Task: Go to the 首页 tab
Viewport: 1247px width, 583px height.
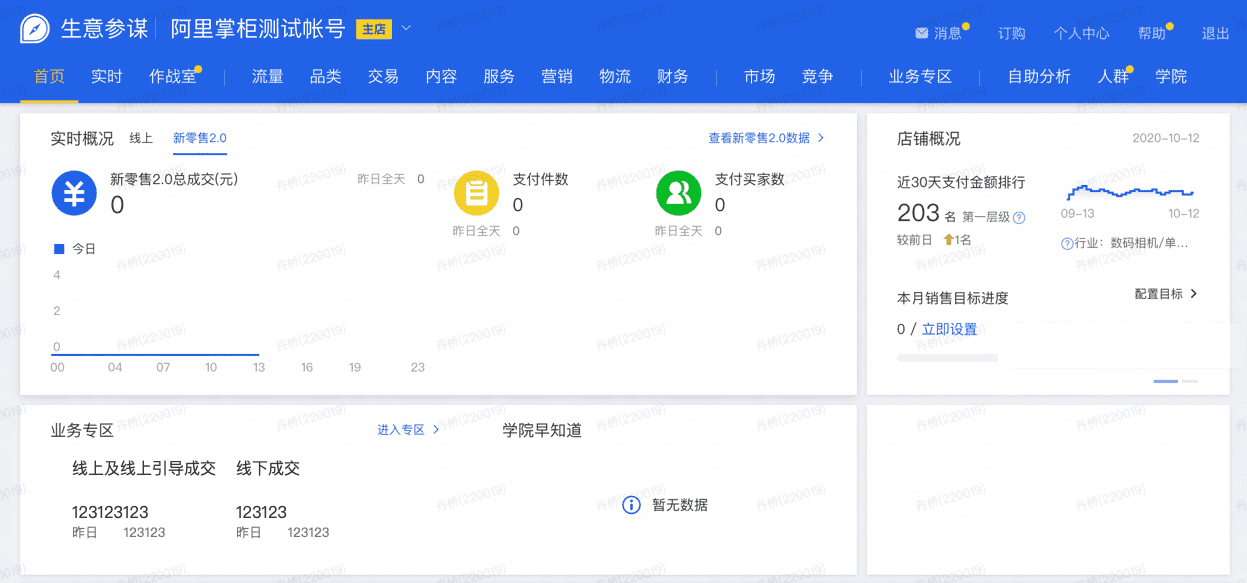Action: (49, 76)
